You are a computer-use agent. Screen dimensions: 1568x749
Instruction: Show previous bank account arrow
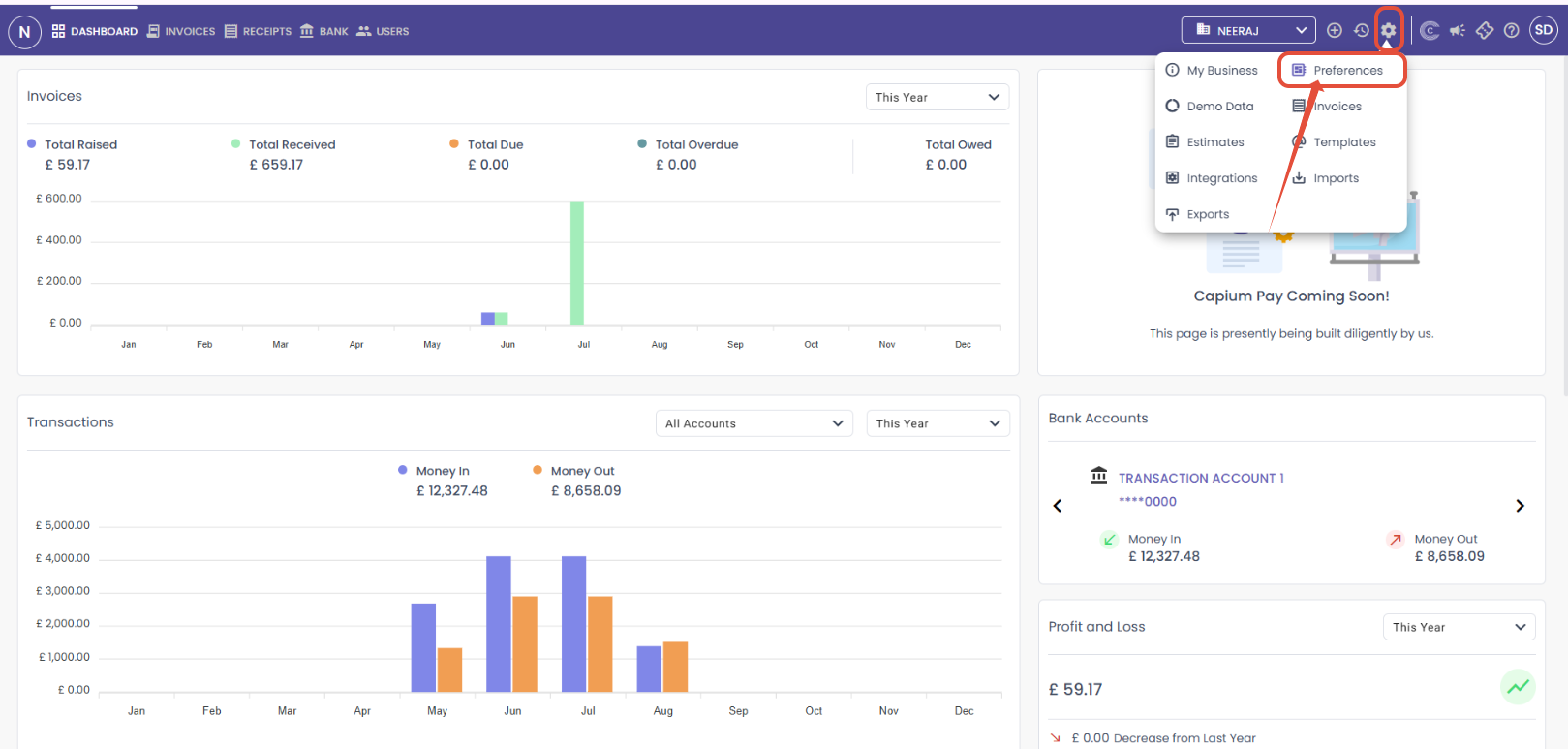pyautogui.click(x=1058, y=506)
